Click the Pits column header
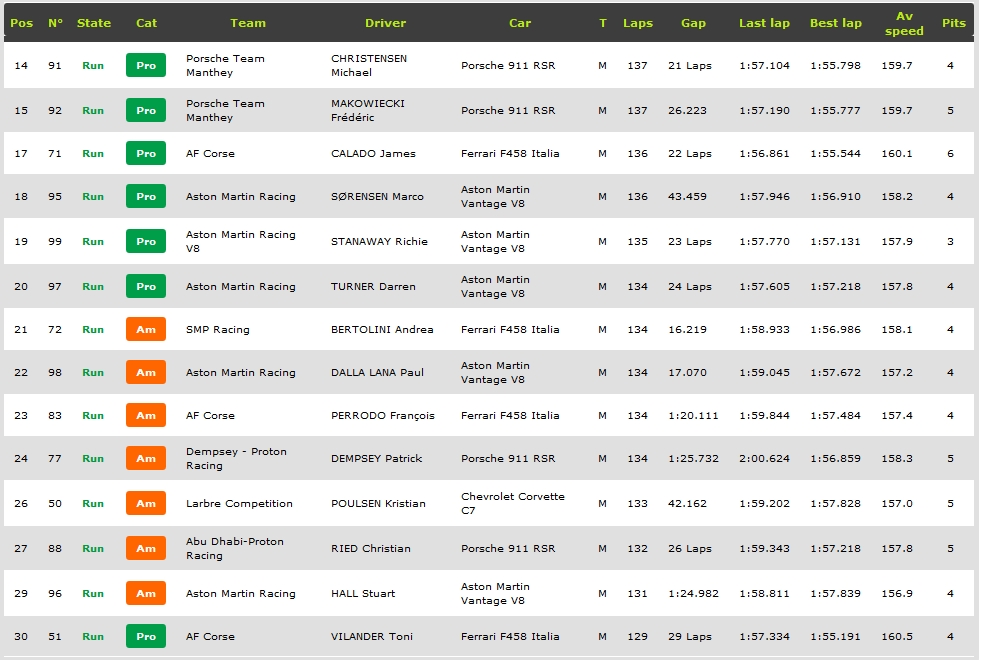This screenshot has width=983, height=660. (953, 23)
